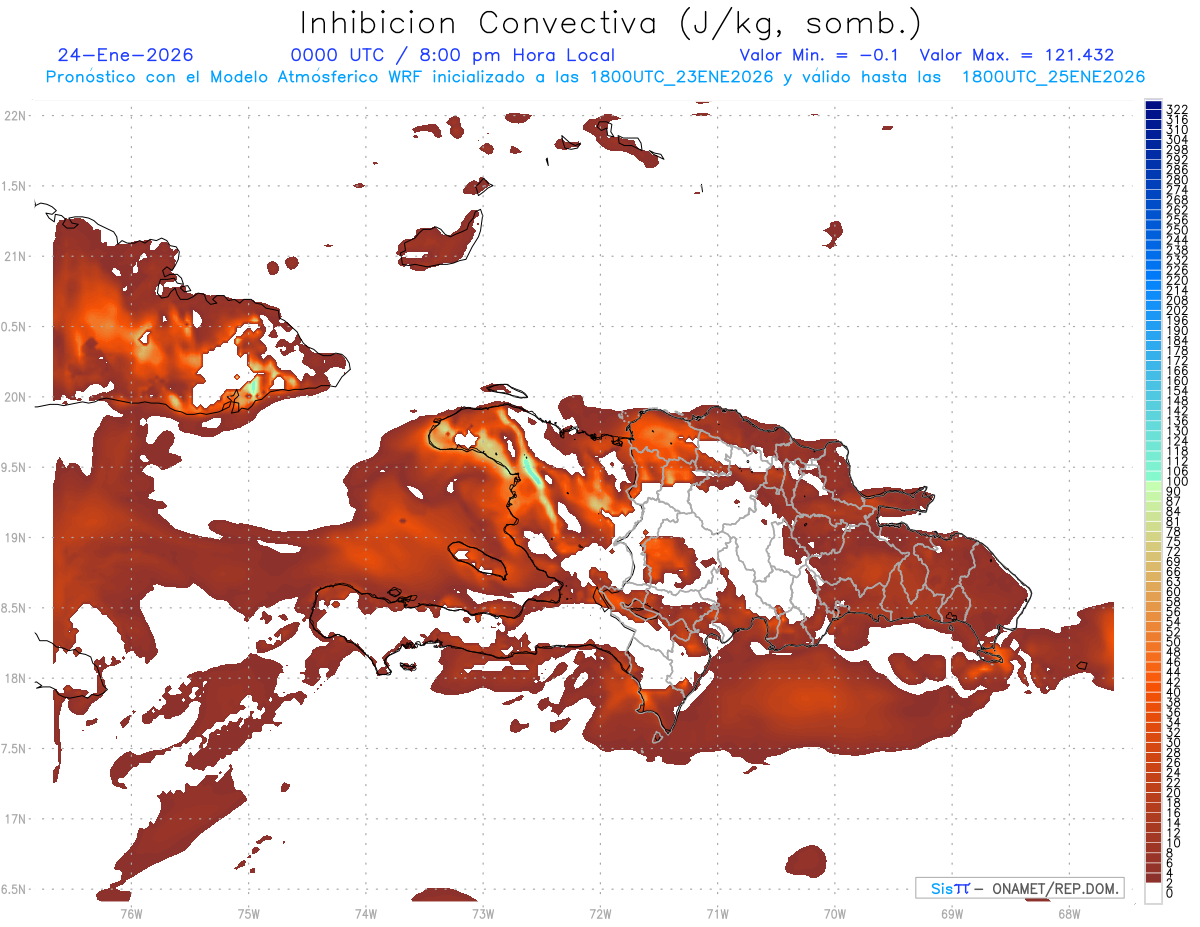Click the 1800UTC_25ENE2026 validity end time
Image resolution: width=1200 pixels, height=927 pixels.
pos(1053,77)
